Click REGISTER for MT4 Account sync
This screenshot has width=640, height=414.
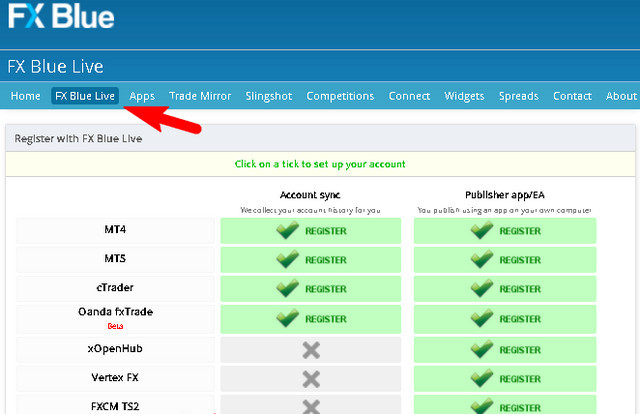[326, 231]
